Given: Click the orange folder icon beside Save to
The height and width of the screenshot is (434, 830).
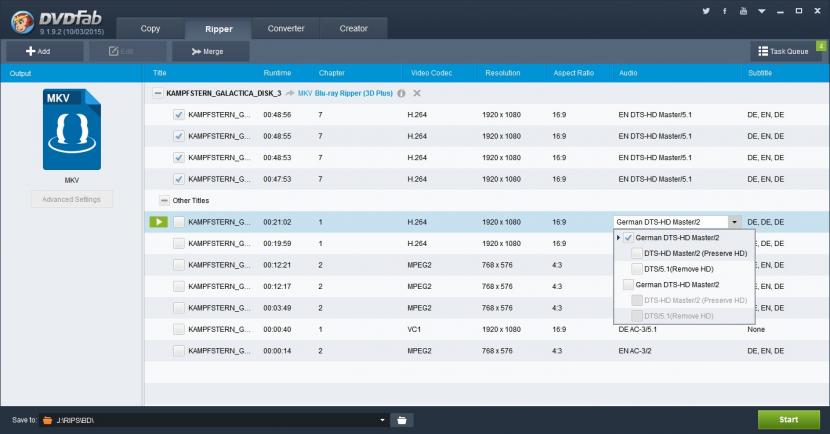Looking at the screenshot, I should point(48,420).
